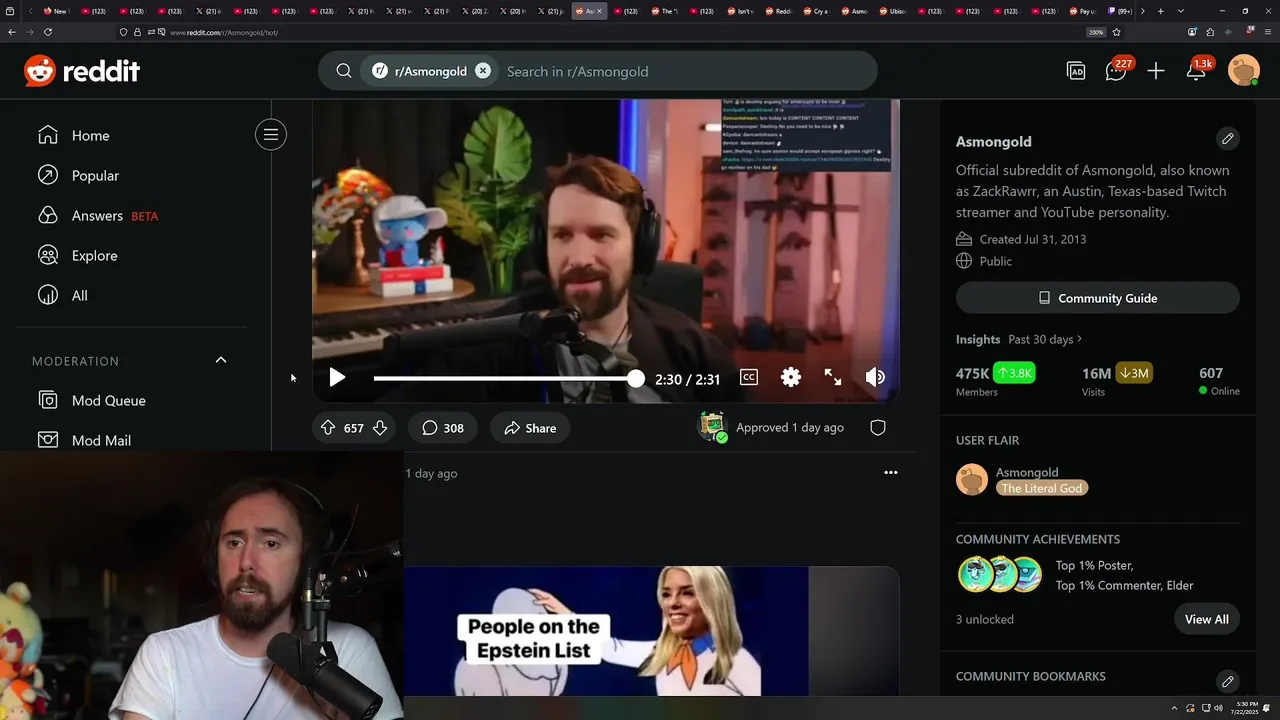Collapse the sidebar with the hamburger button
The height and width of the screenshot is (720, 1280).
(x=271, y=135)
